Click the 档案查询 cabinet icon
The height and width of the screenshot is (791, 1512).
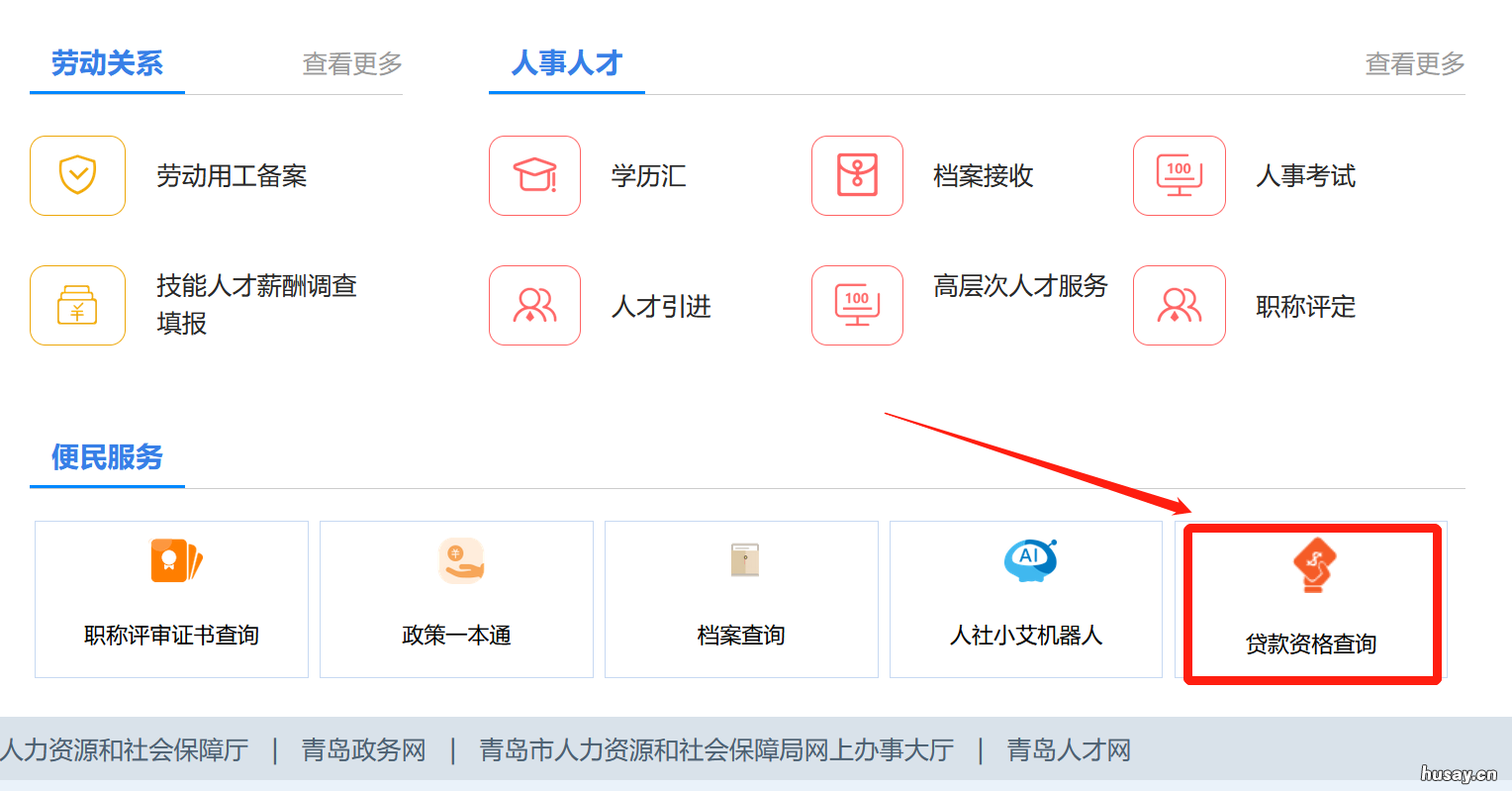coord(740,560)
